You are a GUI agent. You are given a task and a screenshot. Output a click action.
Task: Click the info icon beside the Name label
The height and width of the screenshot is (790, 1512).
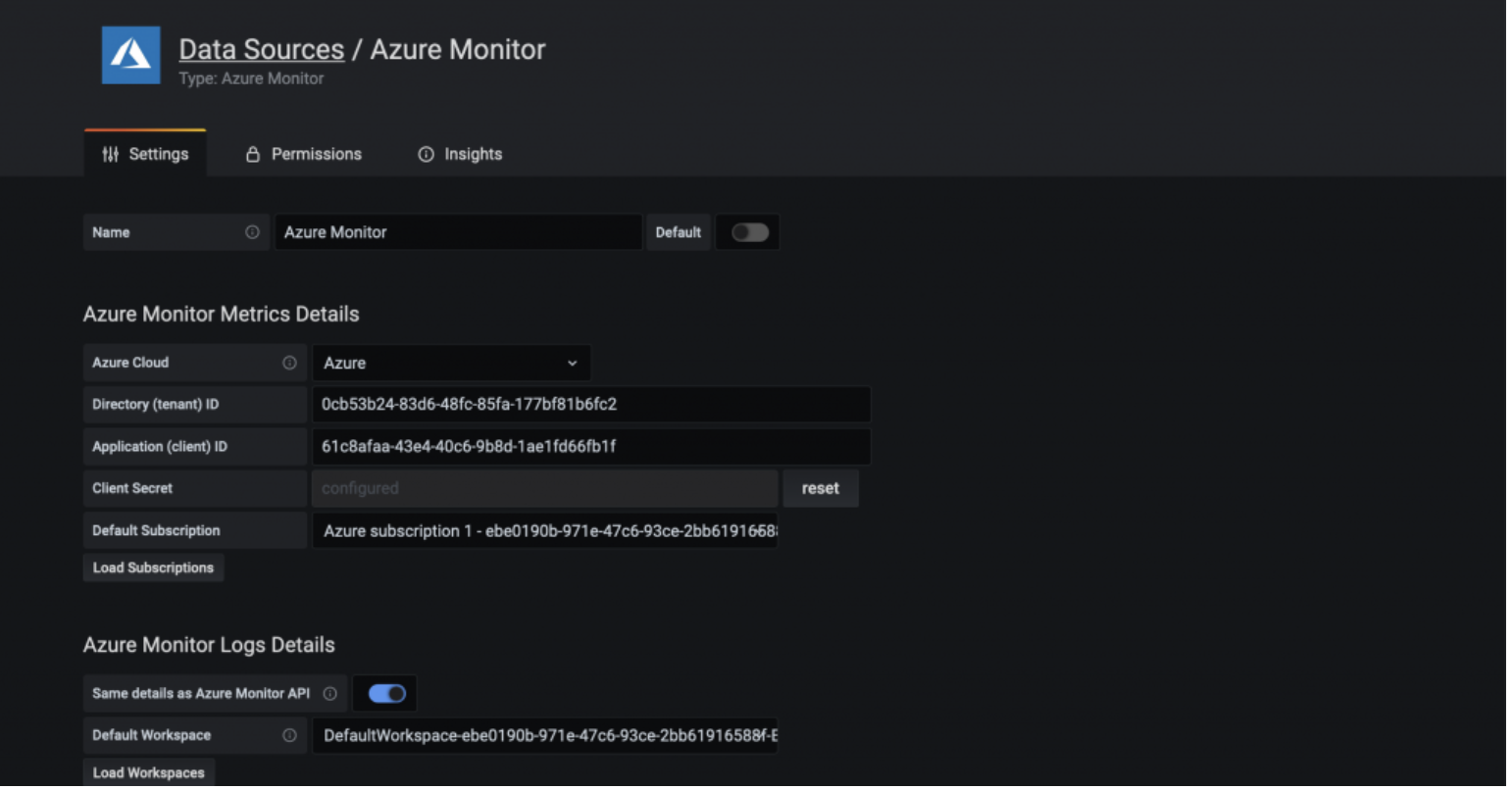(x=252, y=232)
